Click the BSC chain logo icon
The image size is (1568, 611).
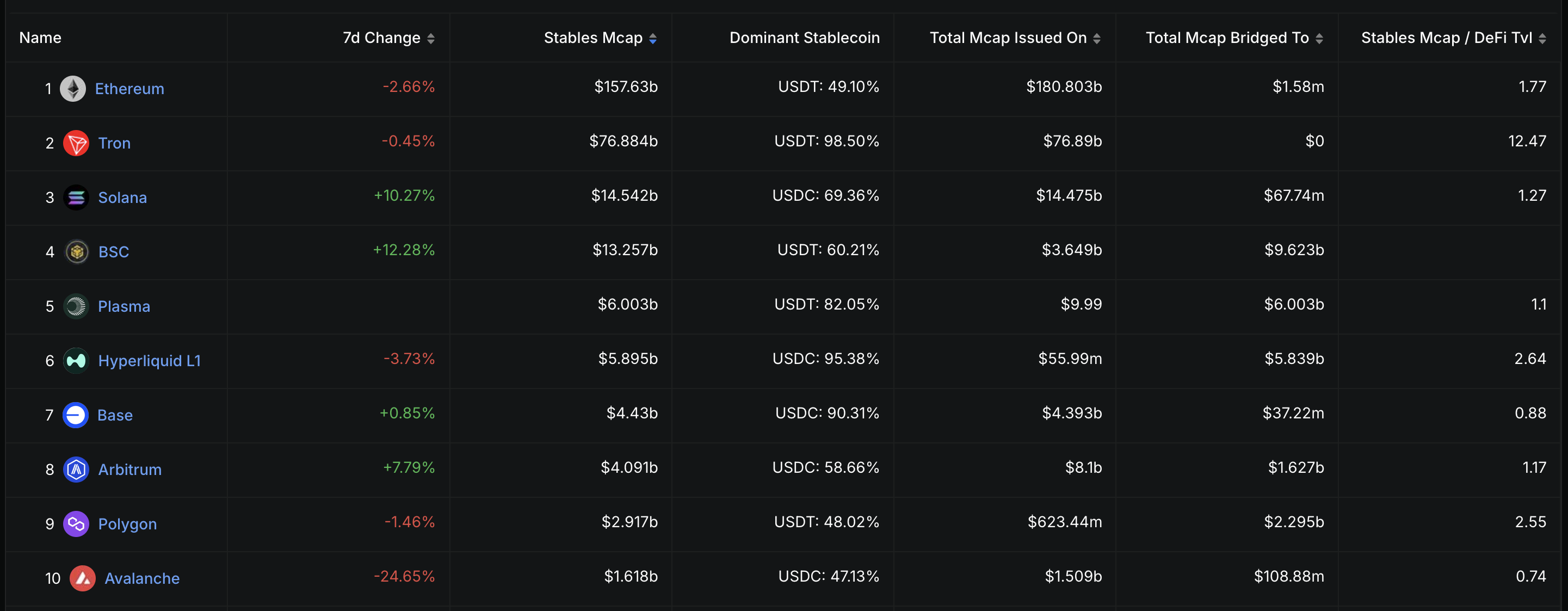tap(77, 252)
